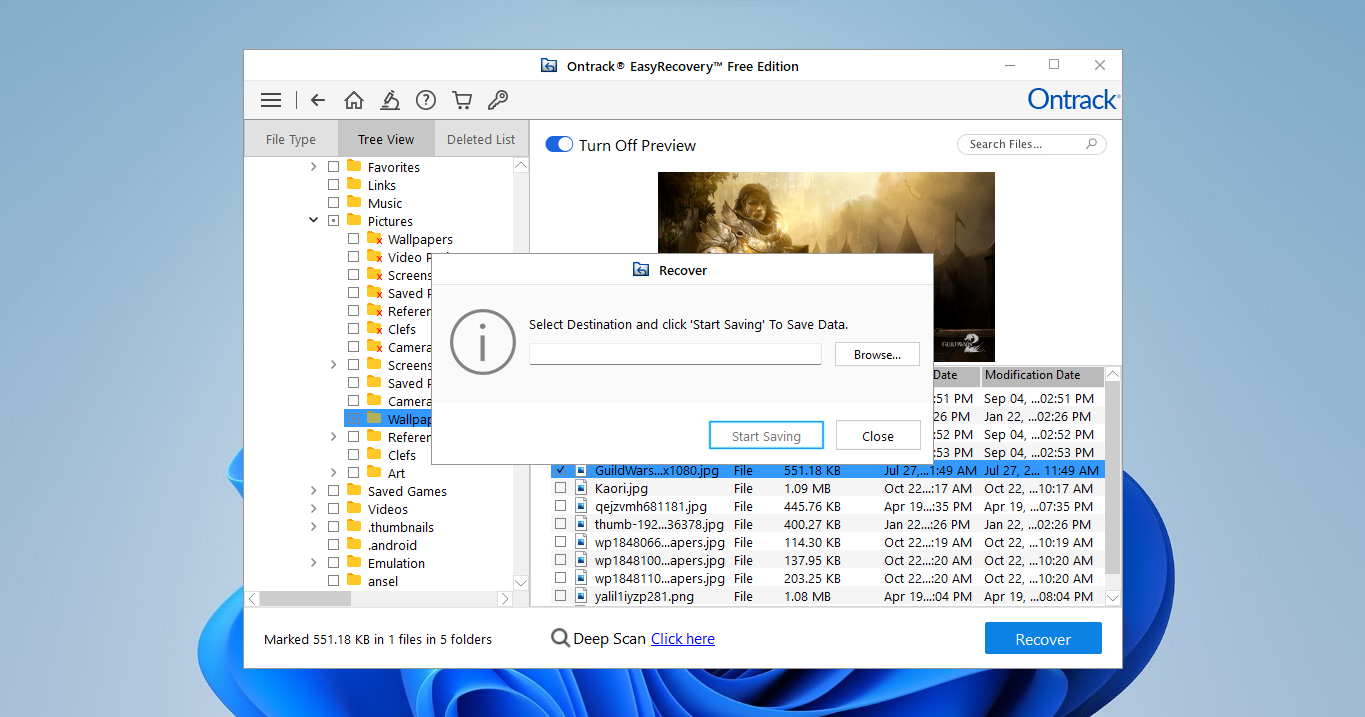Image resolution: width=1365 pixels, height=717 pixels.
Task: Check the Emulation folder checkbox
Action: 334,563
